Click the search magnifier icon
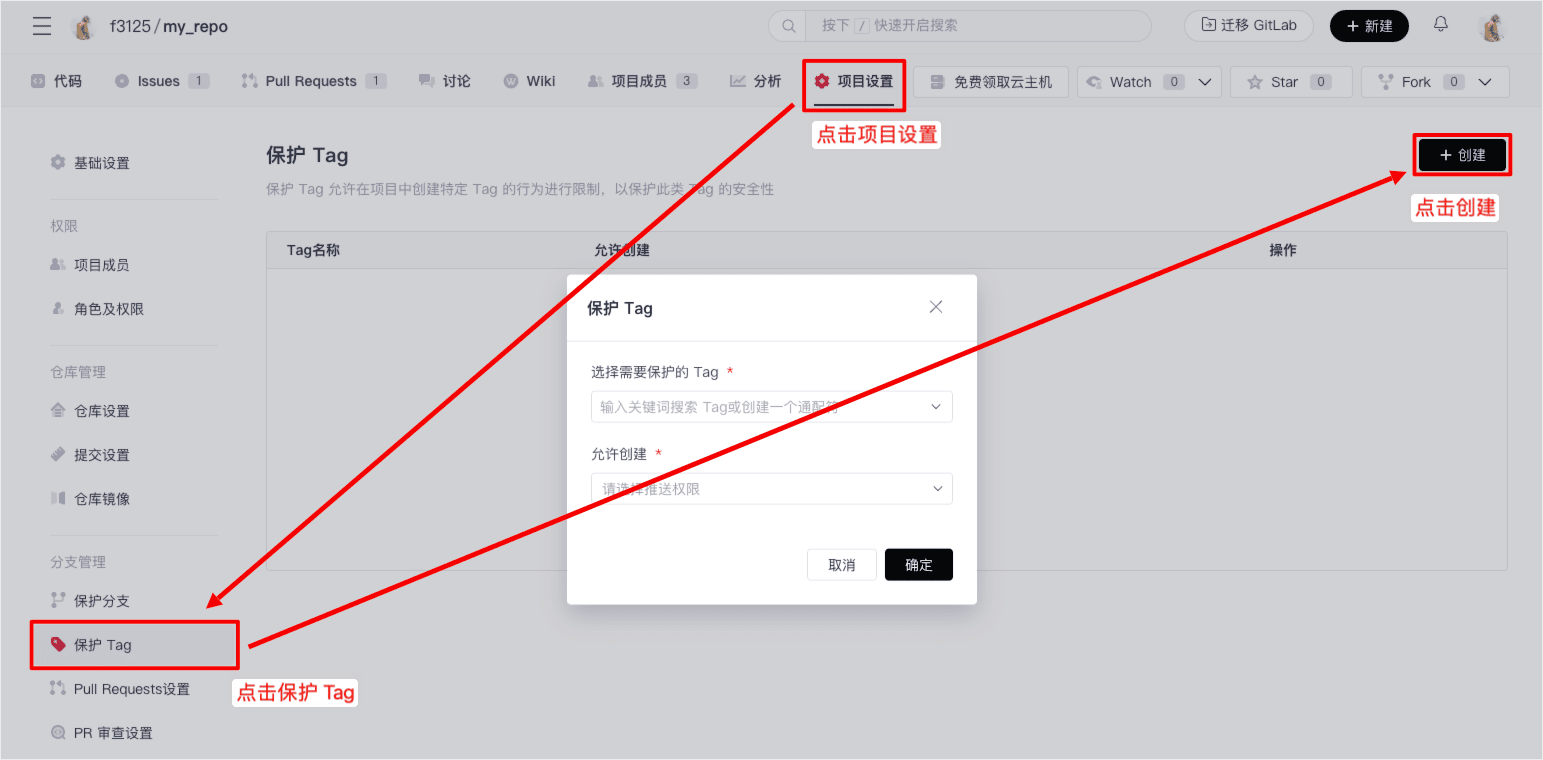1543x760 pixels. point(789,26)
